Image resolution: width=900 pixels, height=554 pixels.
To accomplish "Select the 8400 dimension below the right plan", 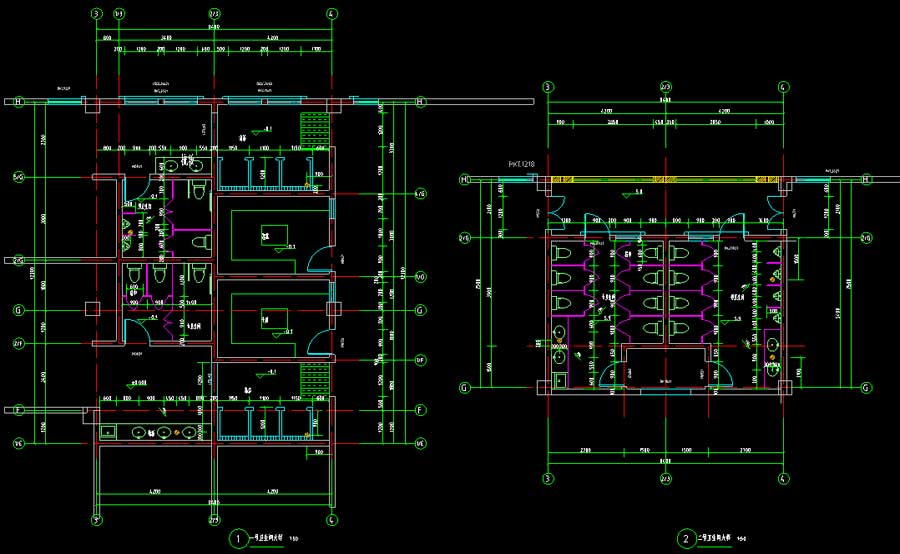I will (x=665, y=461).
